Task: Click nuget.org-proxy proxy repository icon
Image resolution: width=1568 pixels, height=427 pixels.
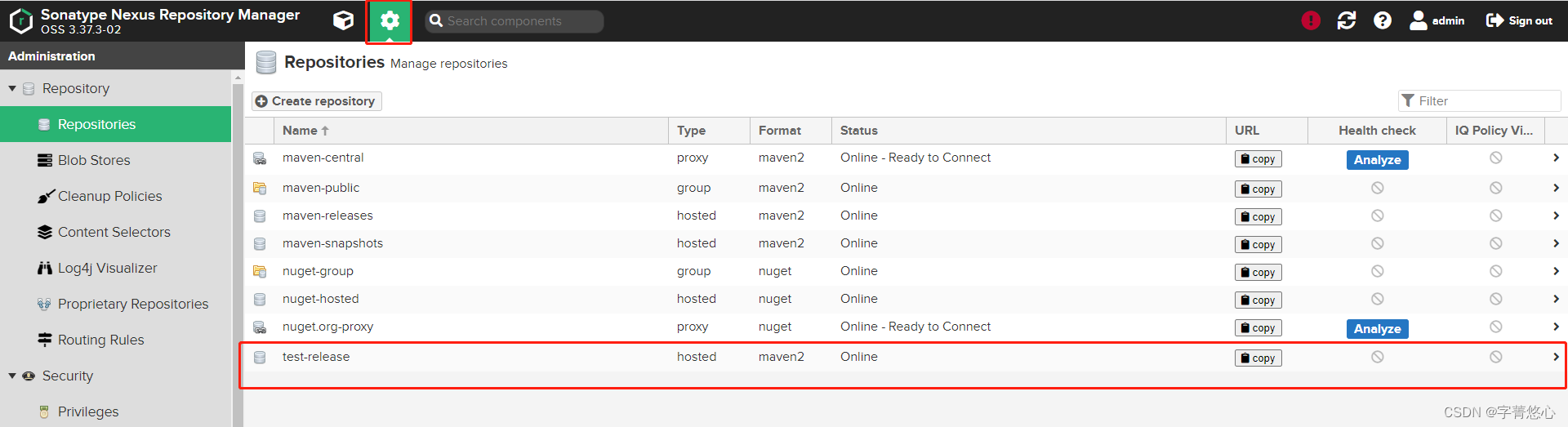Action: (260, 327)
